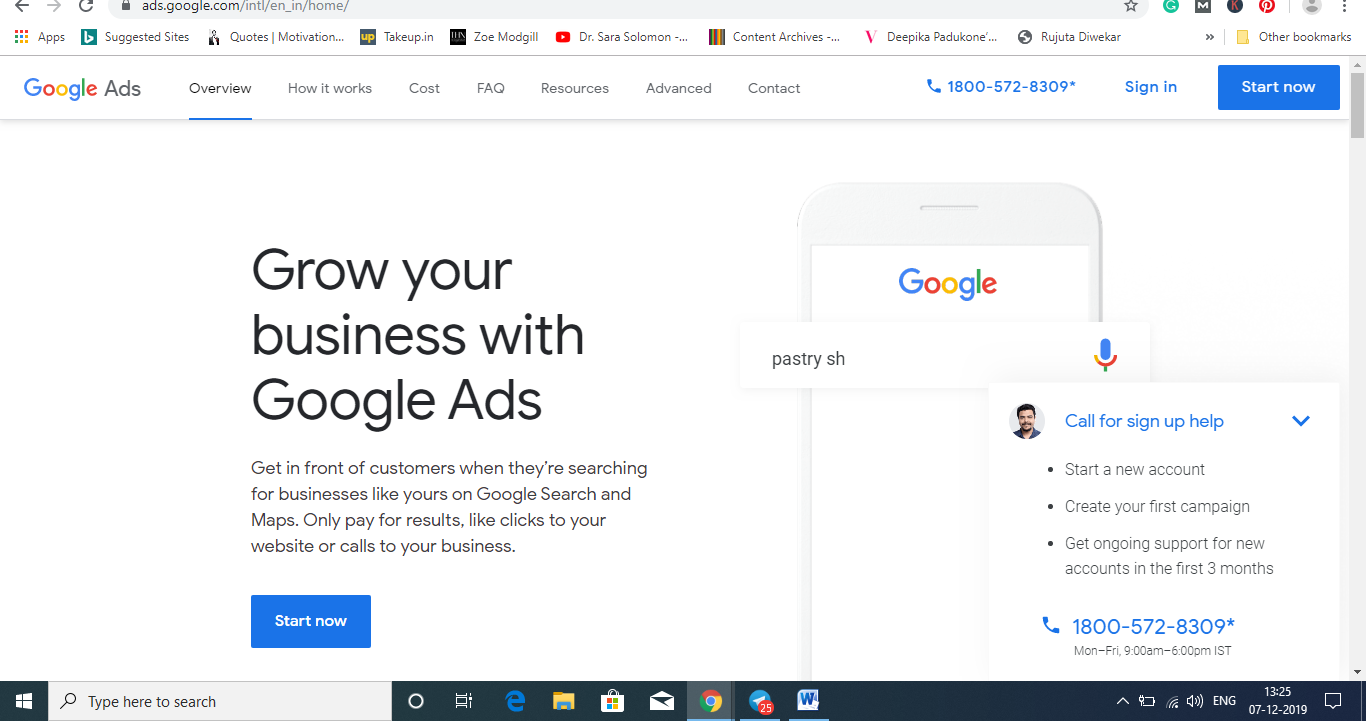Open the Deepika Padukone bookmark

click(929, 37)
